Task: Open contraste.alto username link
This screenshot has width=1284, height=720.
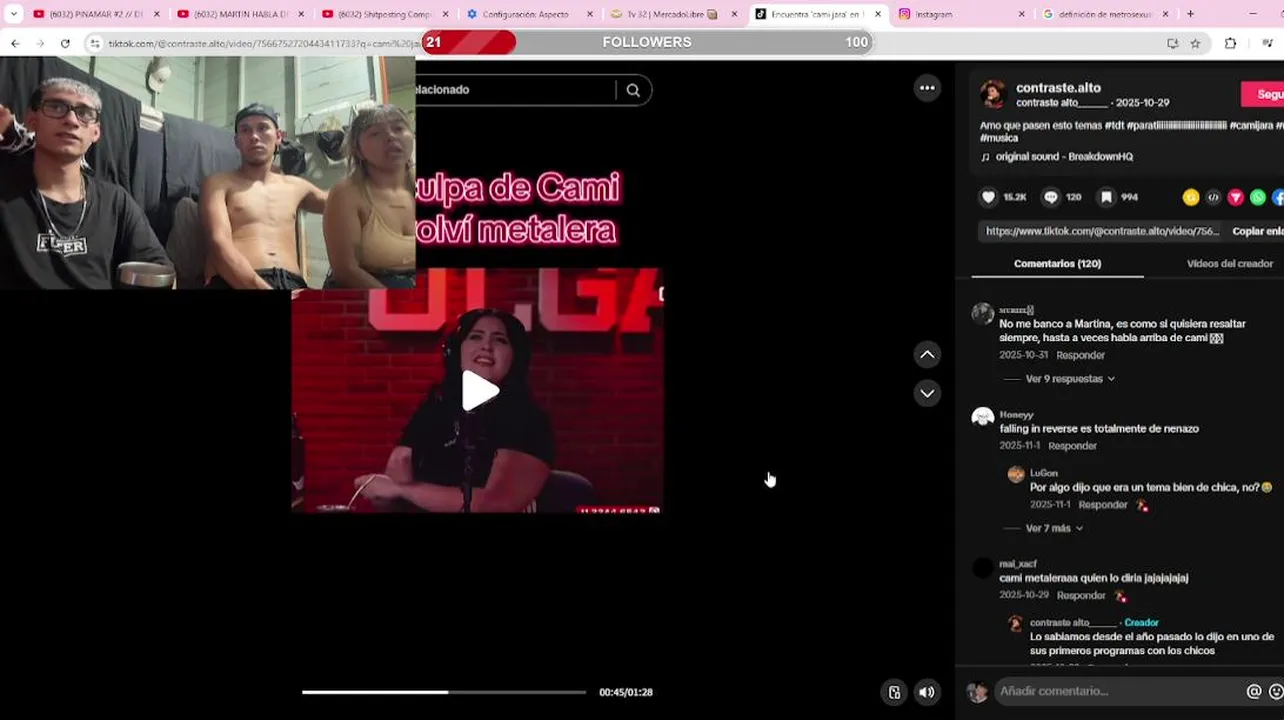Action: click(x=1058, y=88)
